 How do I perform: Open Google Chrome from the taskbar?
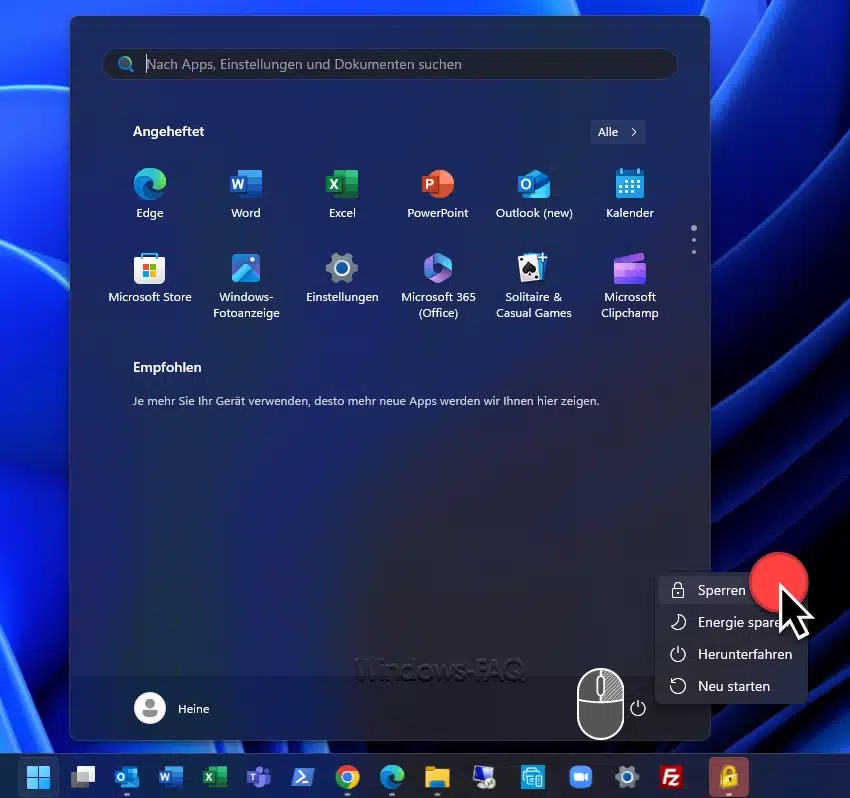click(347, 777)
